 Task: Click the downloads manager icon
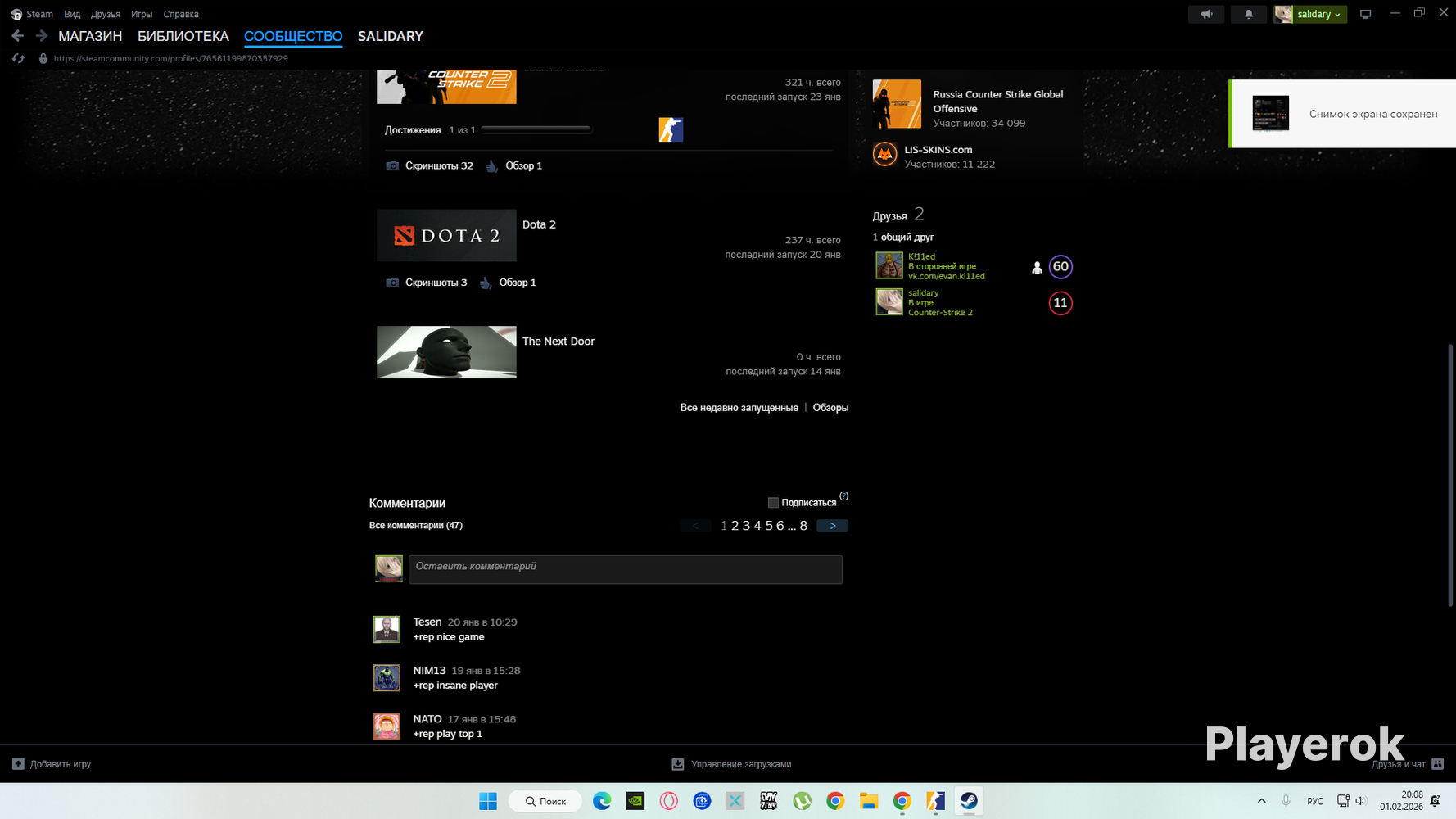click(x=678, y=764)
